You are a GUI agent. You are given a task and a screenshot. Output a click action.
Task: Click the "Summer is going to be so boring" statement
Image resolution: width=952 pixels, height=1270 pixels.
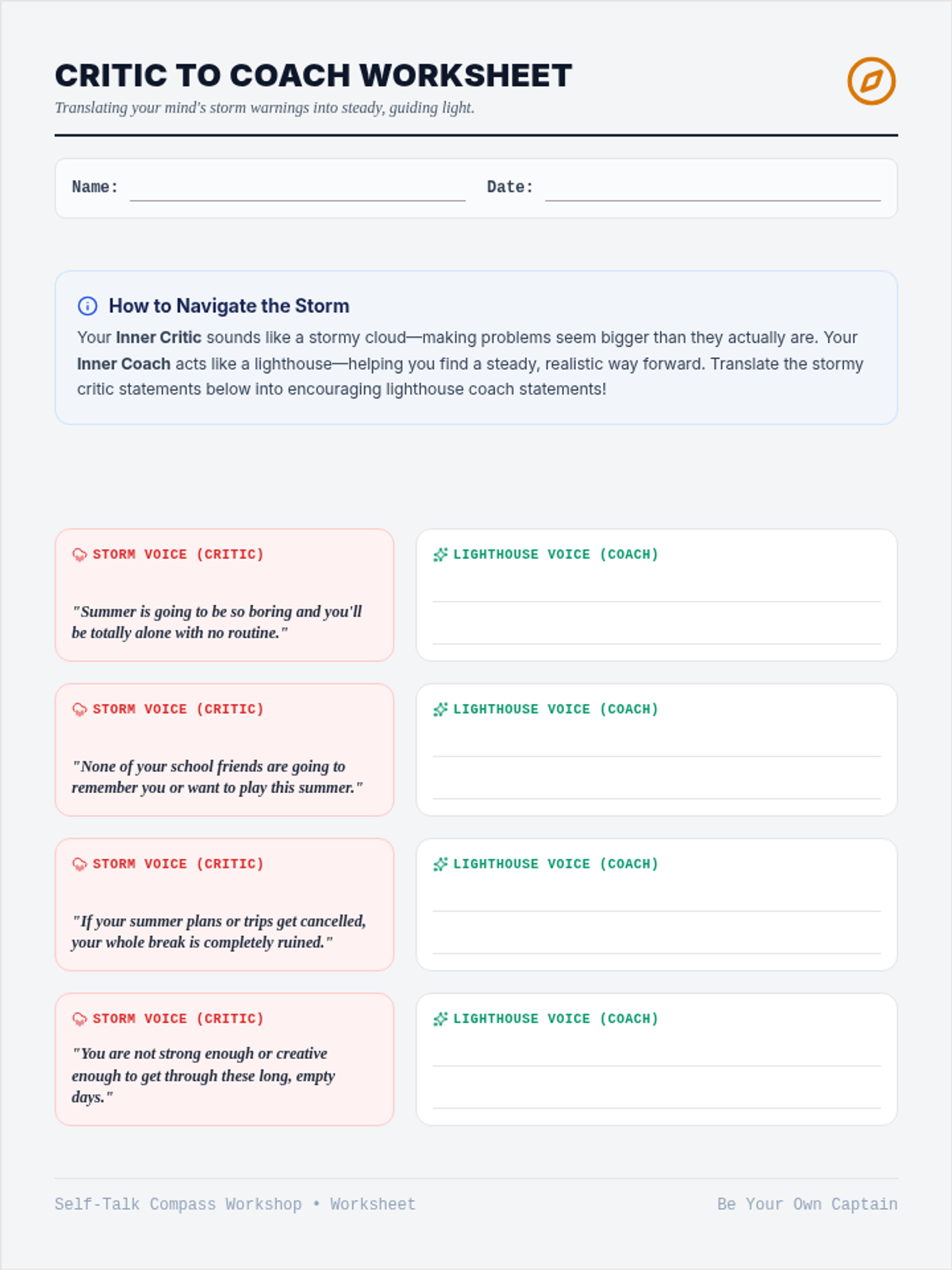[x=217, y=622]
